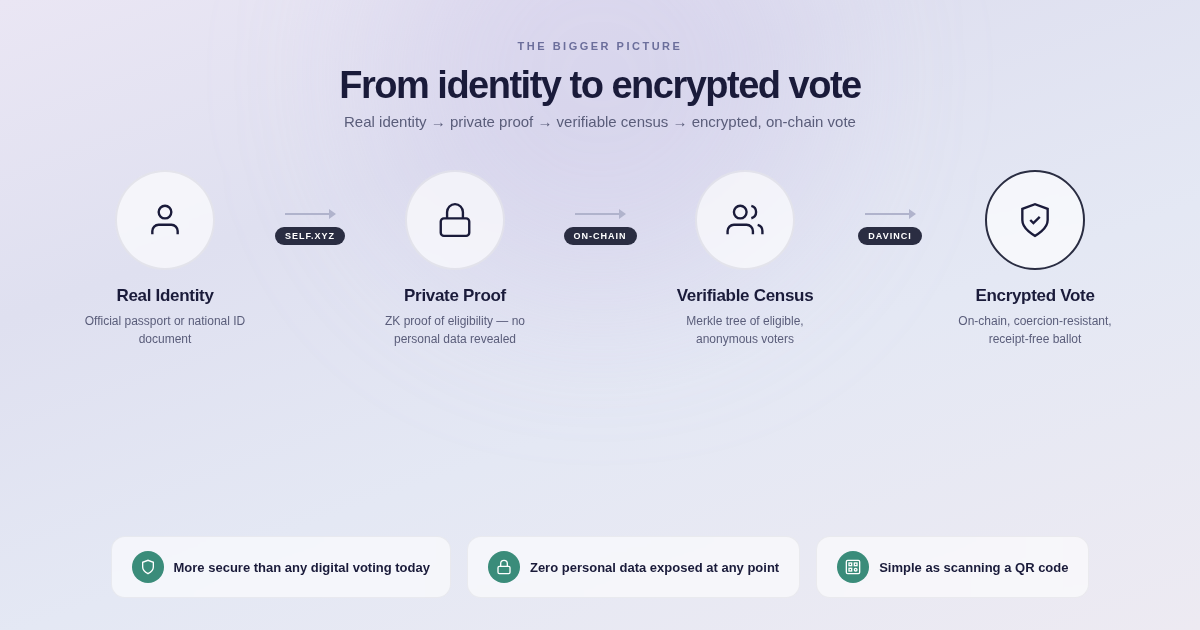The height and width of the screenshot is (630, 1200).
Task: Click the "Simple as scanning a QR code" card
Action: click(952, 567)
